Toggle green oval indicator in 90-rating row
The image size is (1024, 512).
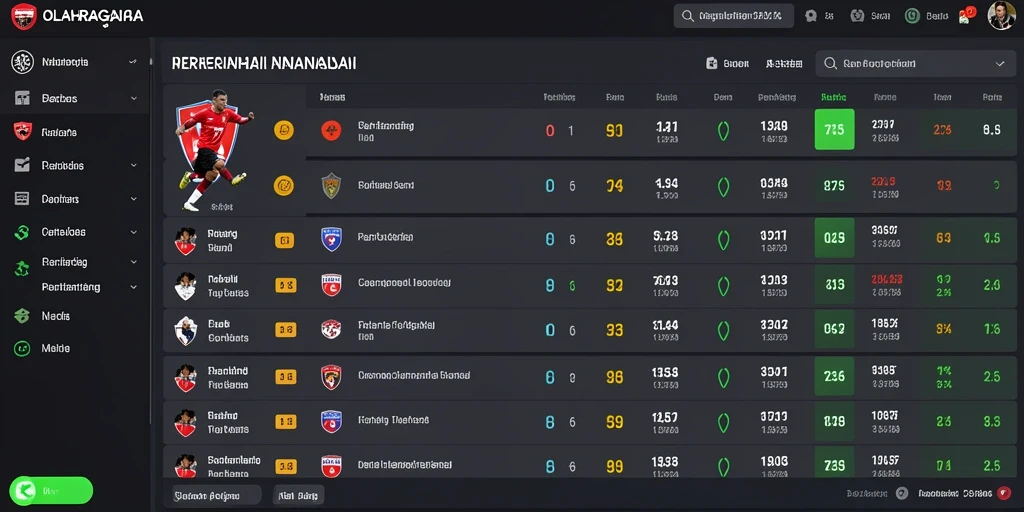point(723,131)
